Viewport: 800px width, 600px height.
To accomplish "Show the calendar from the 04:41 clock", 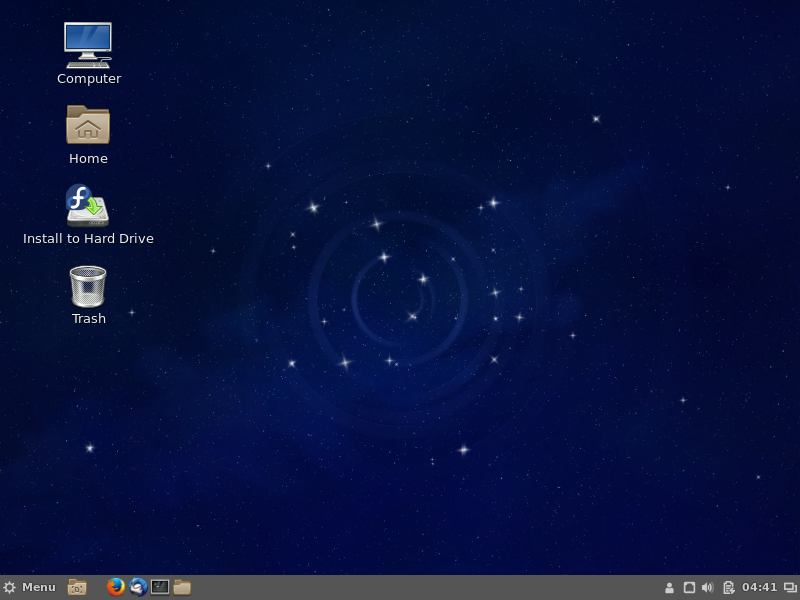I will tap(759, 587).
